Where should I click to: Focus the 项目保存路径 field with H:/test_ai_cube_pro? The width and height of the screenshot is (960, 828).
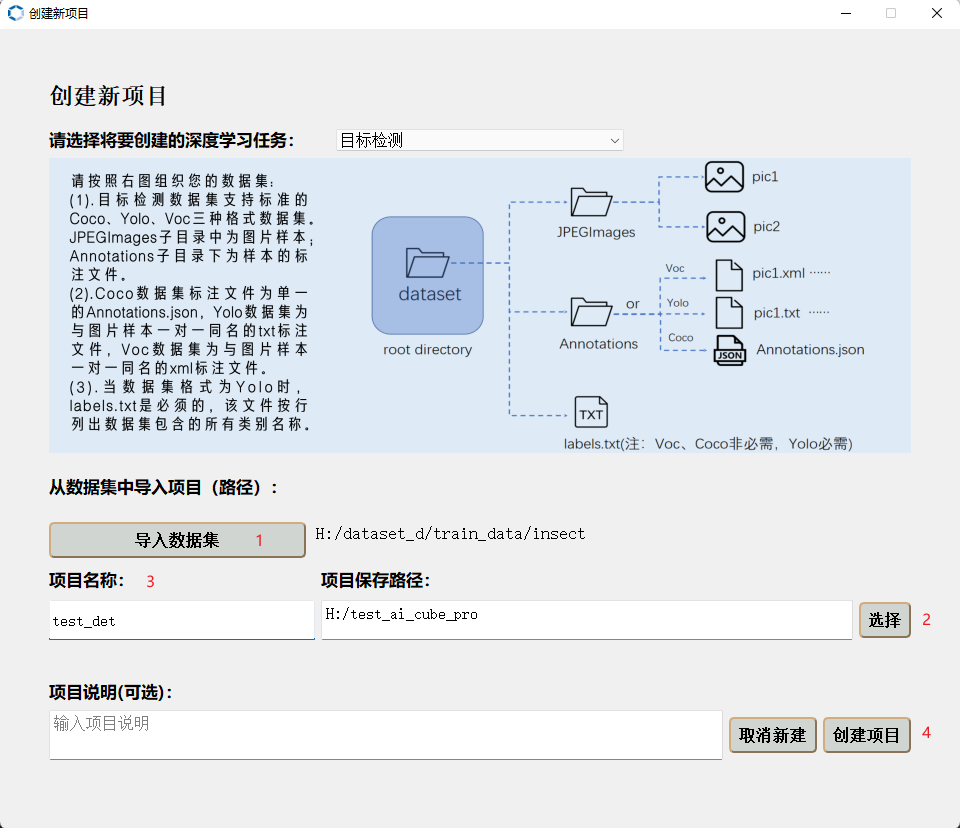tap(587, 620)
